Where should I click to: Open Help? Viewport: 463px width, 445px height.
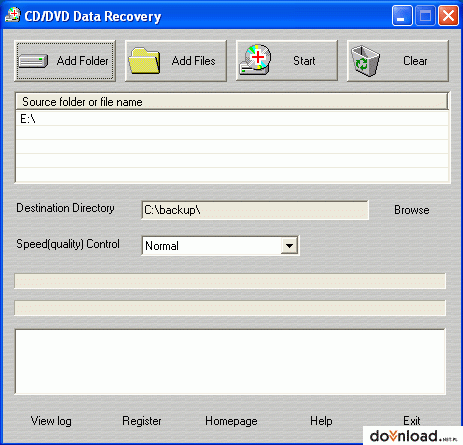coord(321,421)
